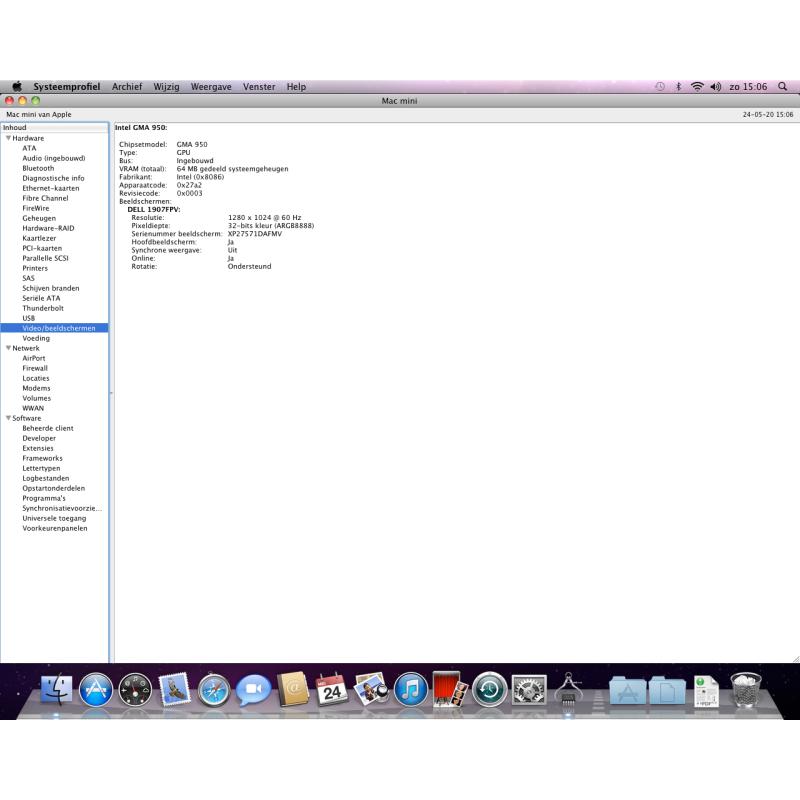The width and height of the screenshot is (800, 800).
Task: Select USB in sidebar
Action: click(x=29, y=318)
